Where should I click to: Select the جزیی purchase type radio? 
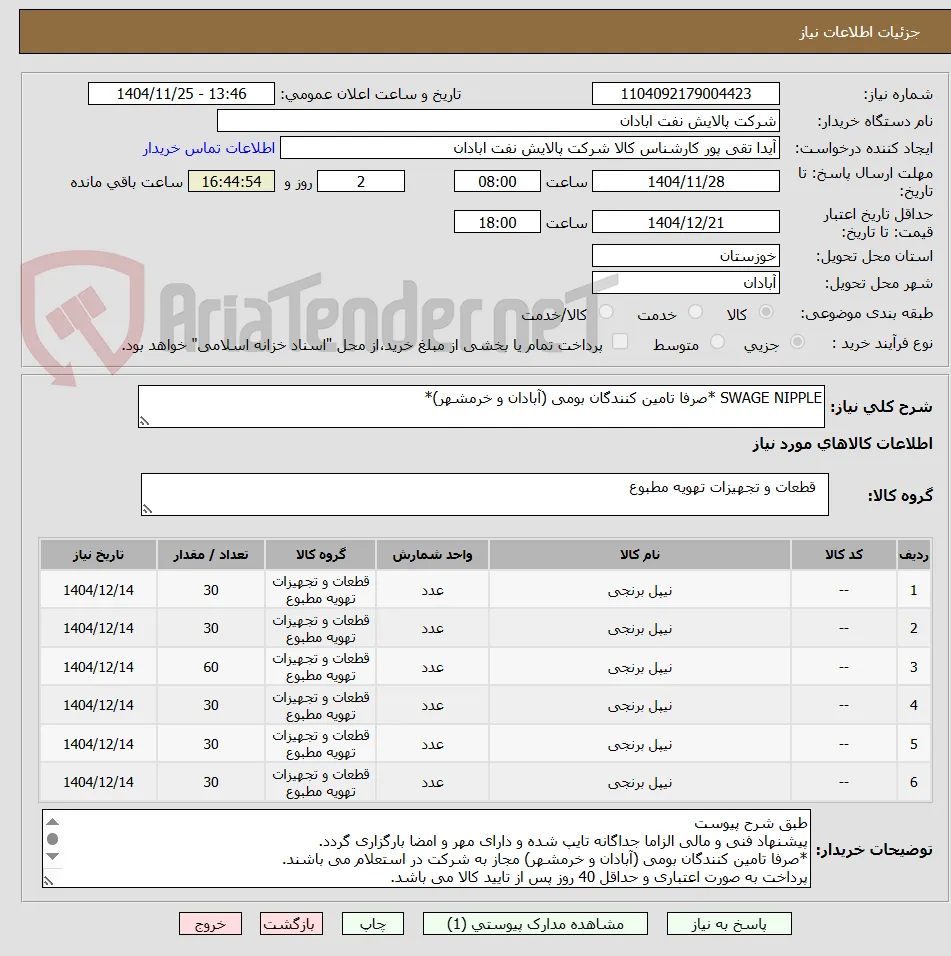click(x=797, y=342)
